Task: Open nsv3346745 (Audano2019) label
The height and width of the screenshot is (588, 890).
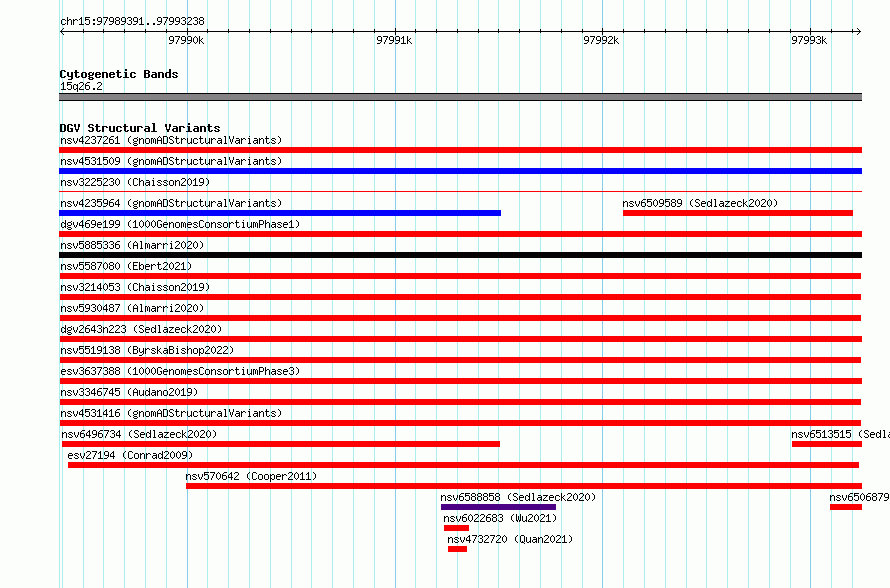Action: [x=129, y=392]
